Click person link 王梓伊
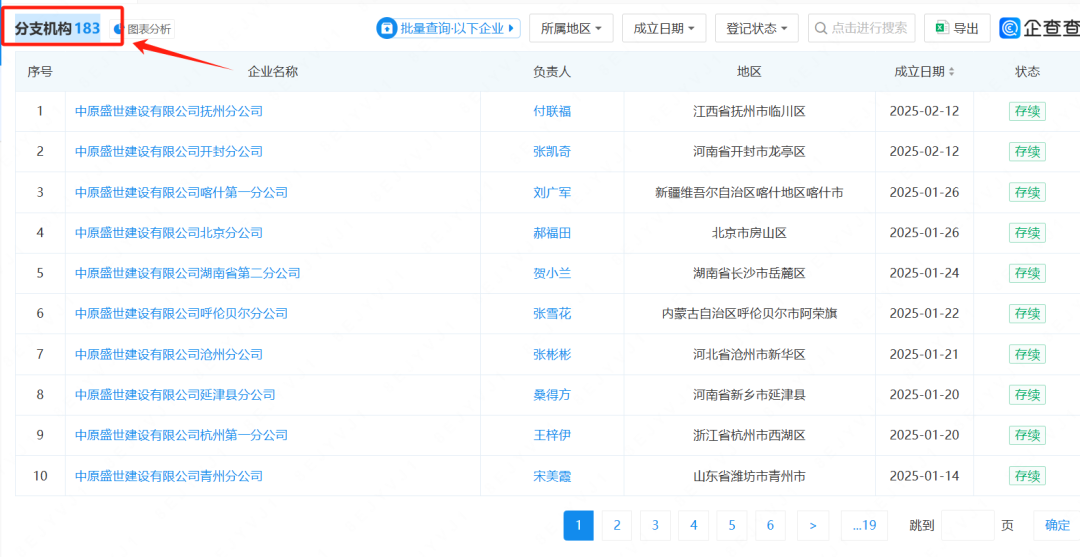Screen dimensions: 1080x557 [552, 435]
